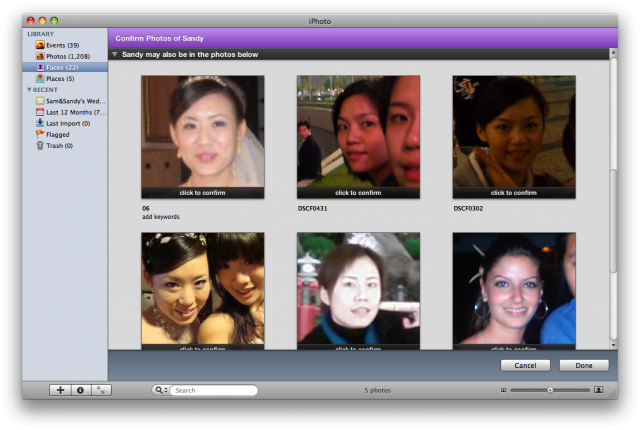Click the vertical scrollbar thumb

pyautogui.click(x=613, y=220)
